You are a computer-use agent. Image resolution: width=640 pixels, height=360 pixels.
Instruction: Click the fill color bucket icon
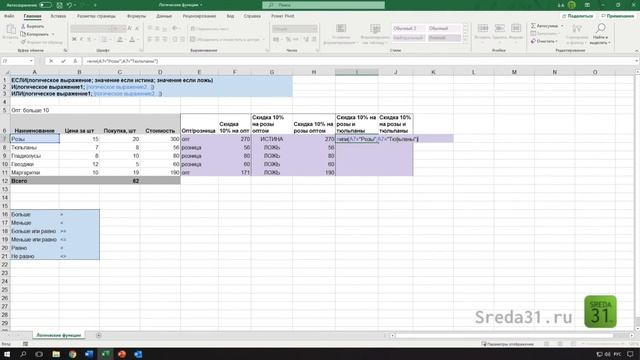(x=120, y=40)
